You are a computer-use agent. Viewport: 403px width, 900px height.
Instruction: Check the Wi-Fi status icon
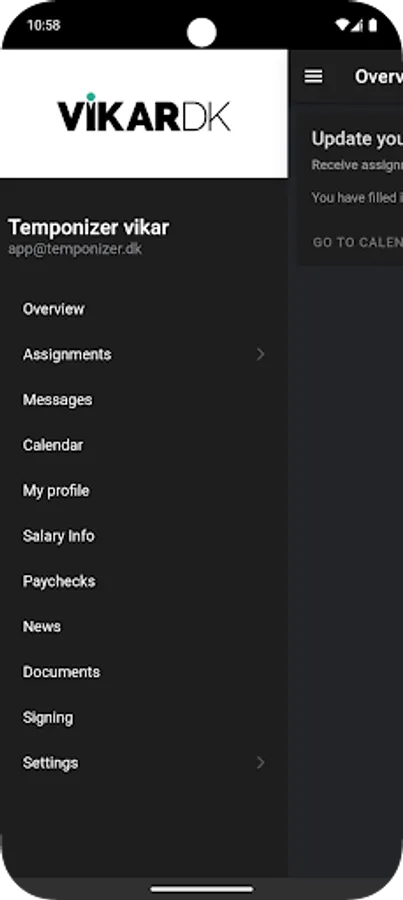pyautogui.click(x=343, y=25)
